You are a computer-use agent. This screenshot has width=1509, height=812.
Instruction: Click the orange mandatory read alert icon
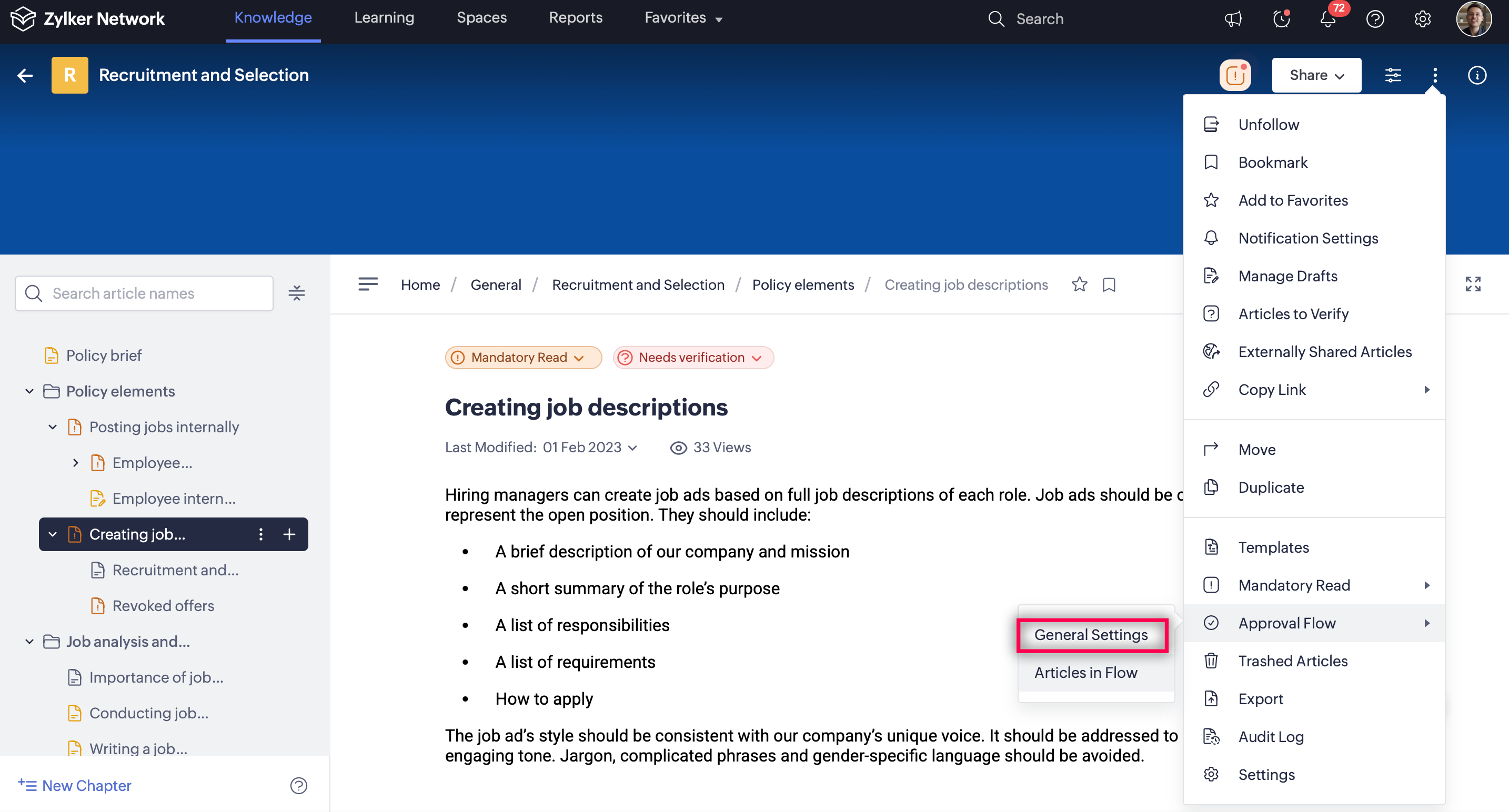pos(1235,75)
